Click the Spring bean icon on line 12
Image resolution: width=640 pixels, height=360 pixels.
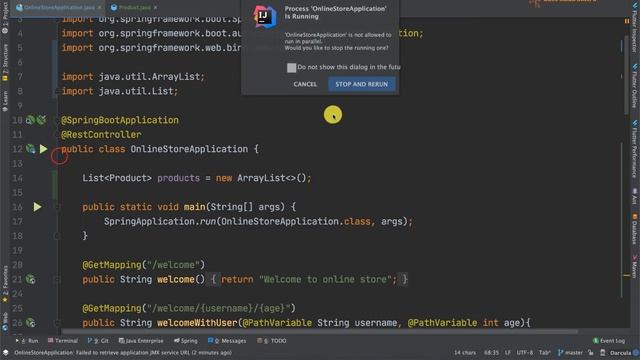tap(31, 149)
